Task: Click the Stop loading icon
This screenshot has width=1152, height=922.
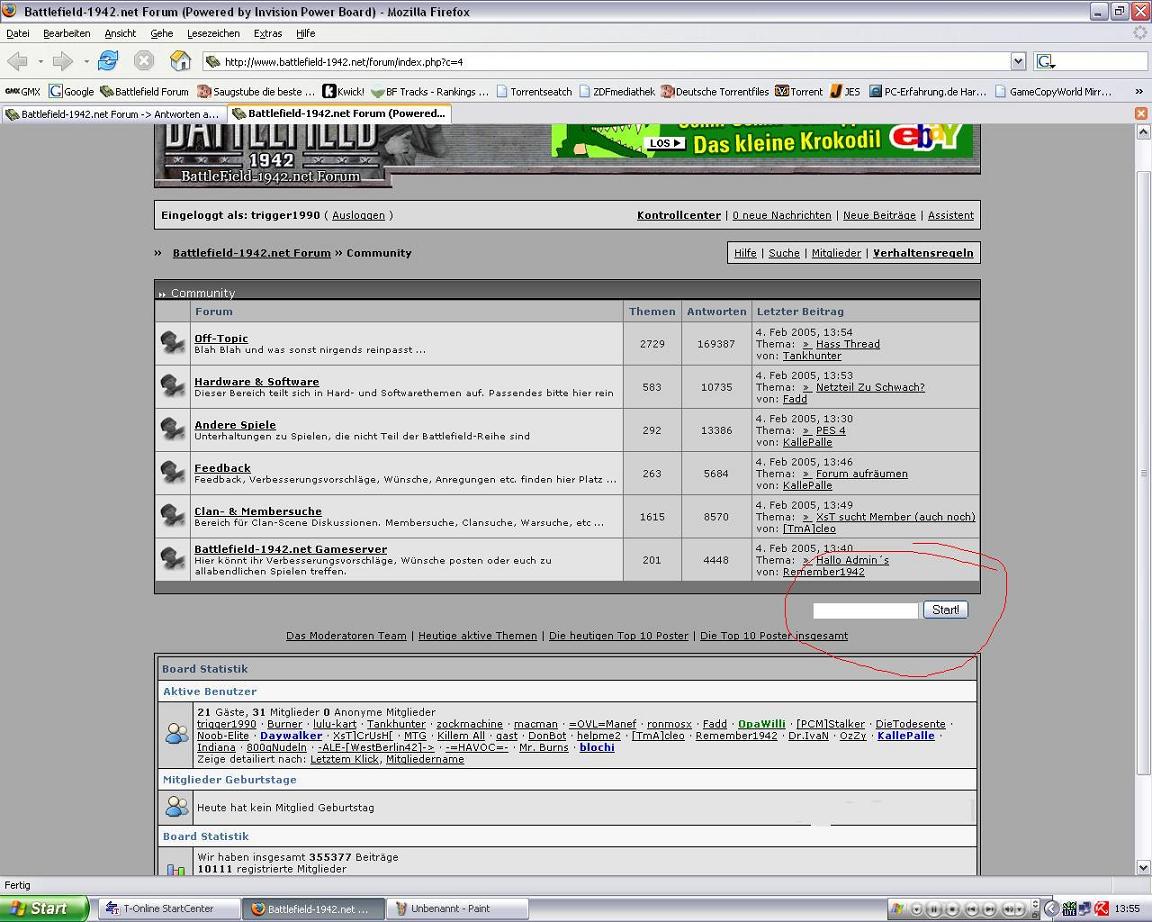Action: [x=144, y=61]
